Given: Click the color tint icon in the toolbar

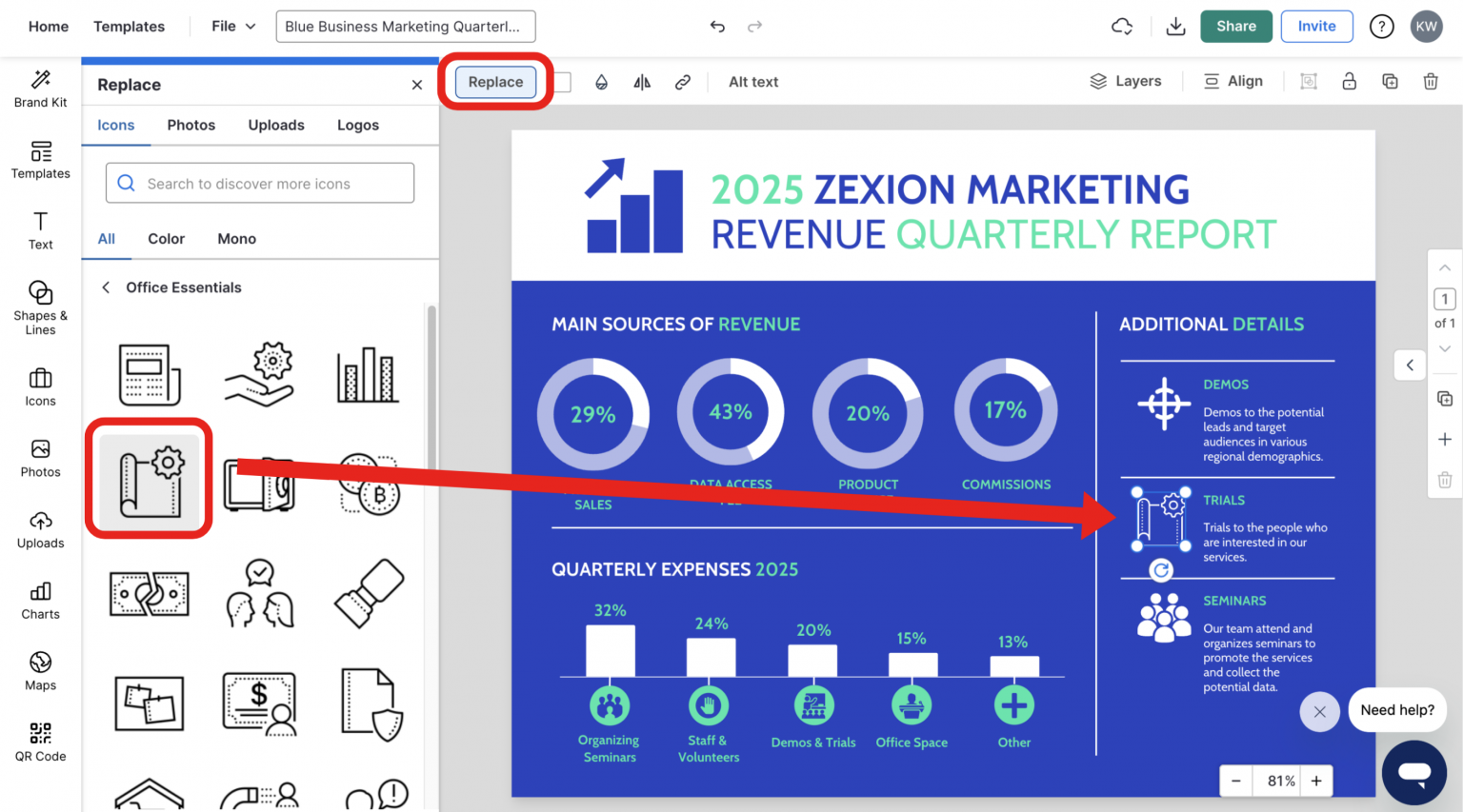Looking at the screenshot, I should click(x=602, y=82).
